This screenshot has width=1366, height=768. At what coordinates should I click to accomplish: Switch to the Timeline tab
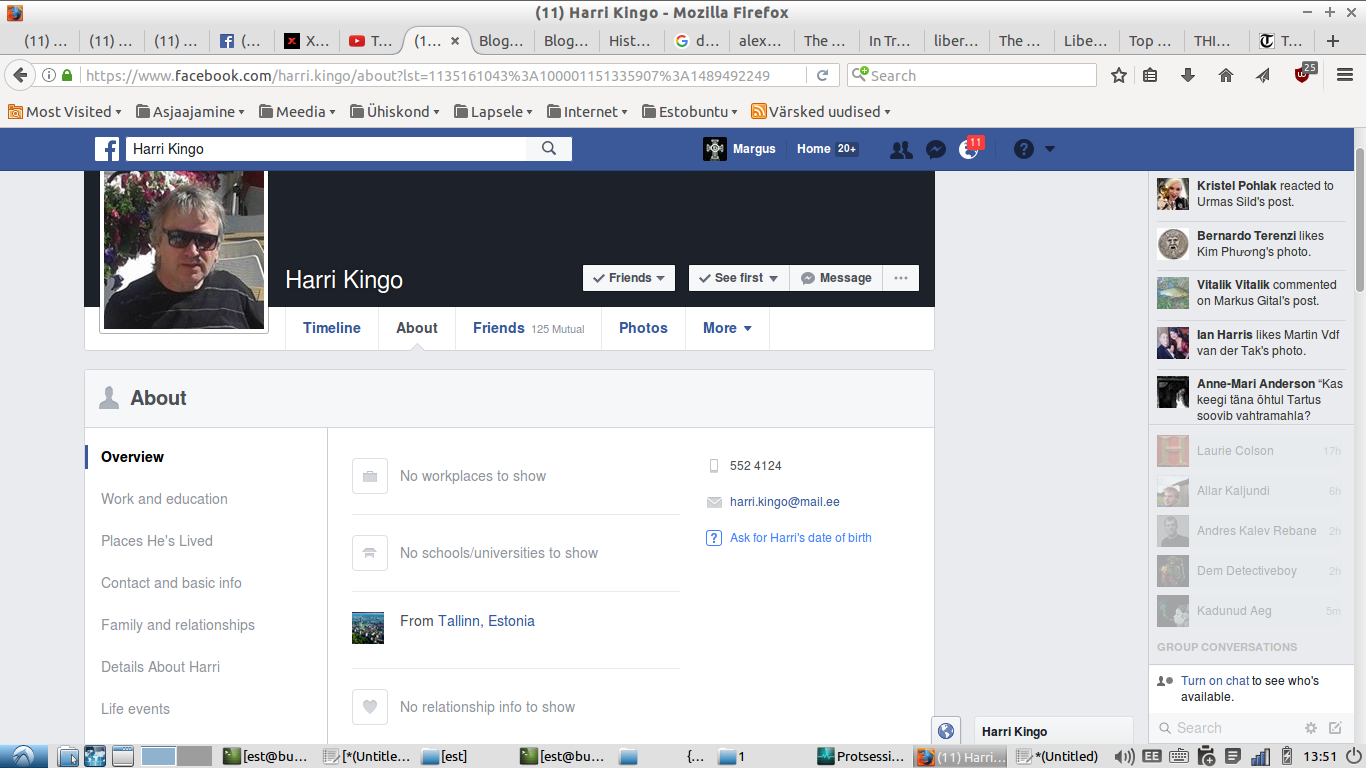pos(332,328)
